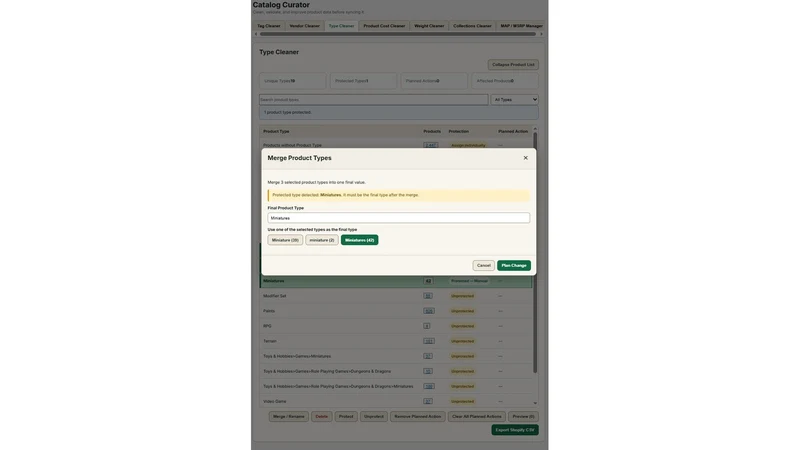
Task: Click the Planned Actions stat card
Action: [x=434, y=81]
